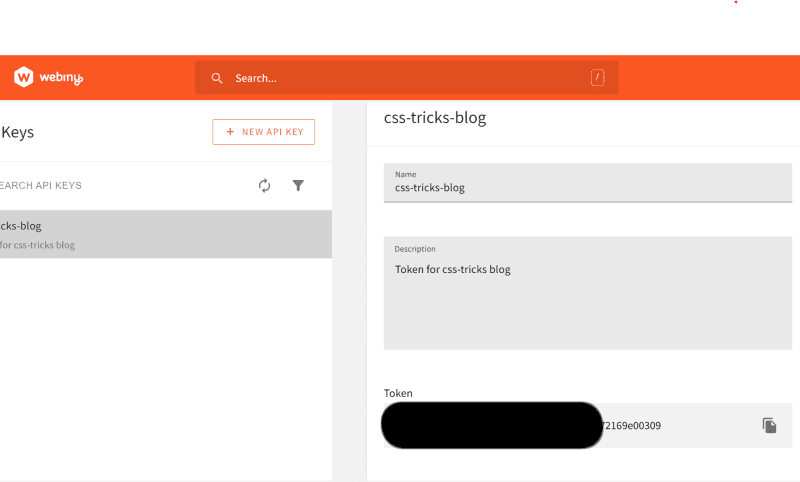
Task: Click the slash shortcut badge in search
Action: tap(597, 78)
